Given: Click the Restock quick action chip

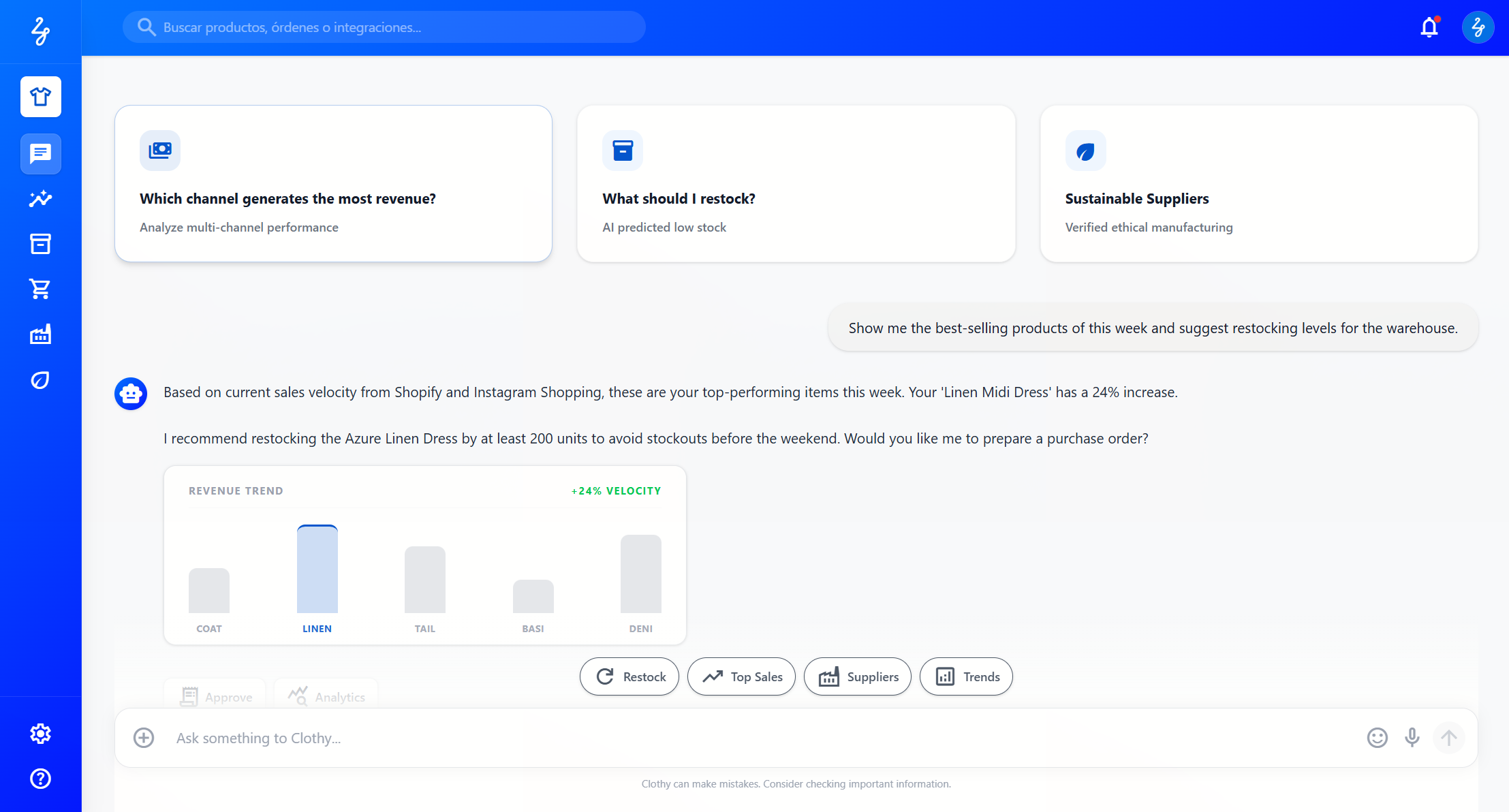Looking at the screenshot, I should pos(629,676).
